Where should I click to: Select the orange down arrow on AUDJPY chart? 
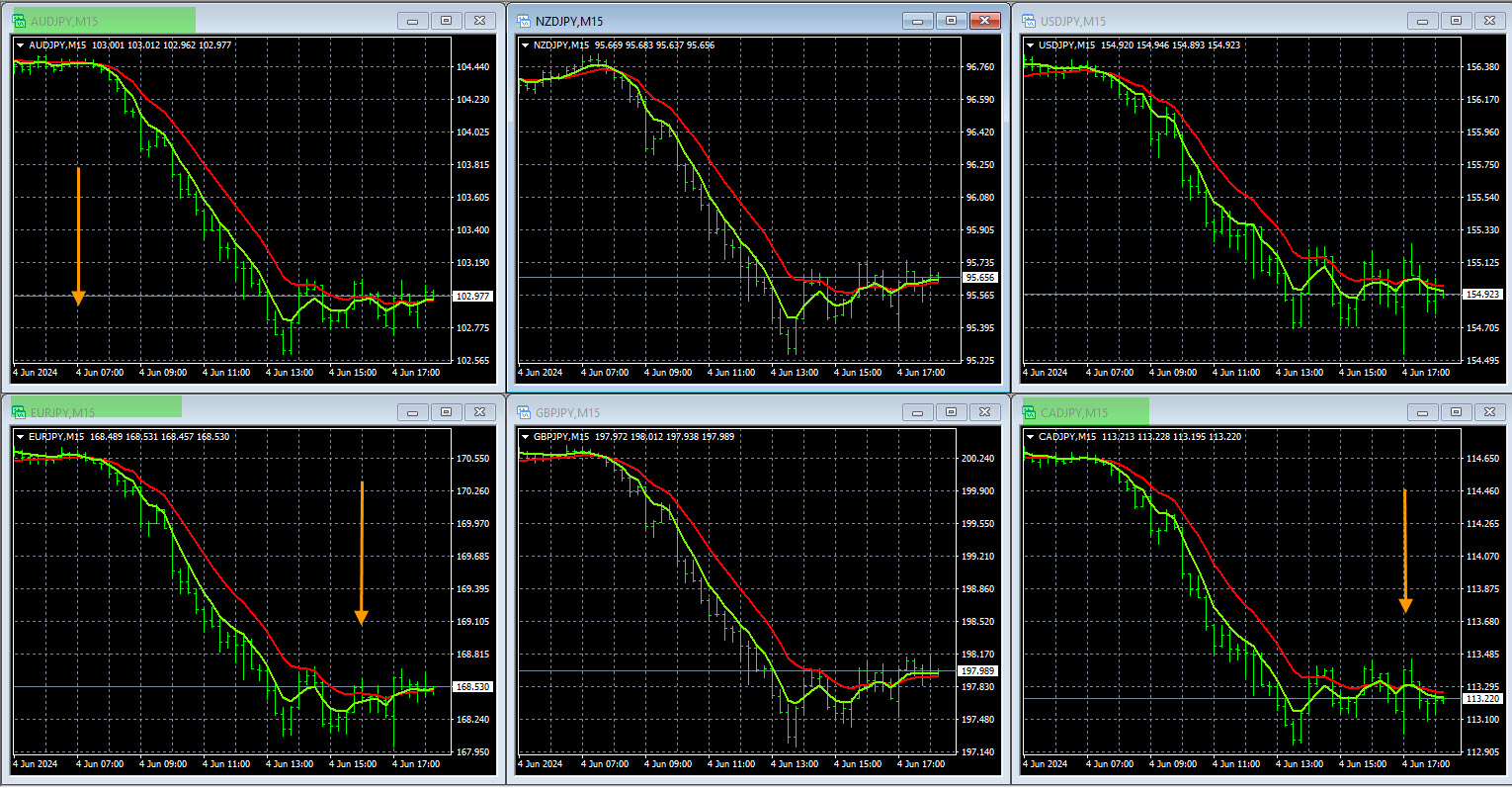[x=78, y=237]
